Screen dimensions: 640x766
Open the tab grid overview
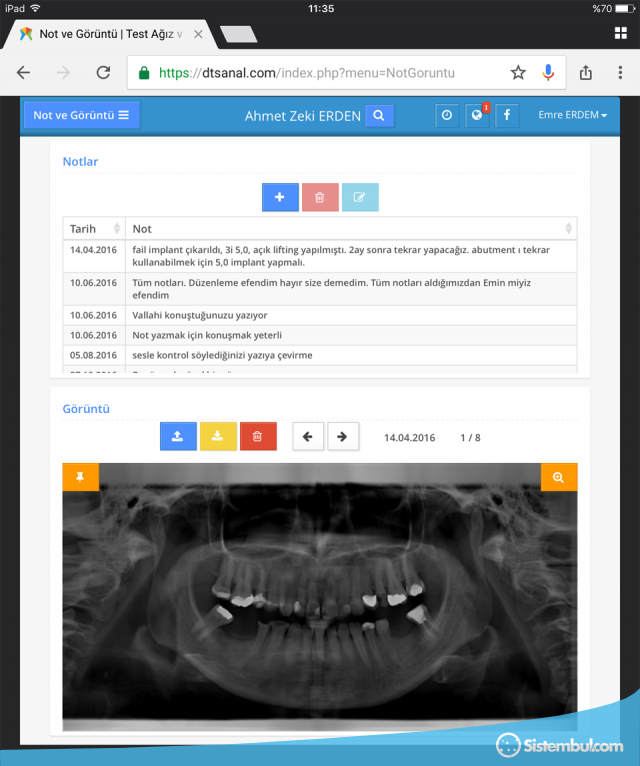click(x=620, y=33)
